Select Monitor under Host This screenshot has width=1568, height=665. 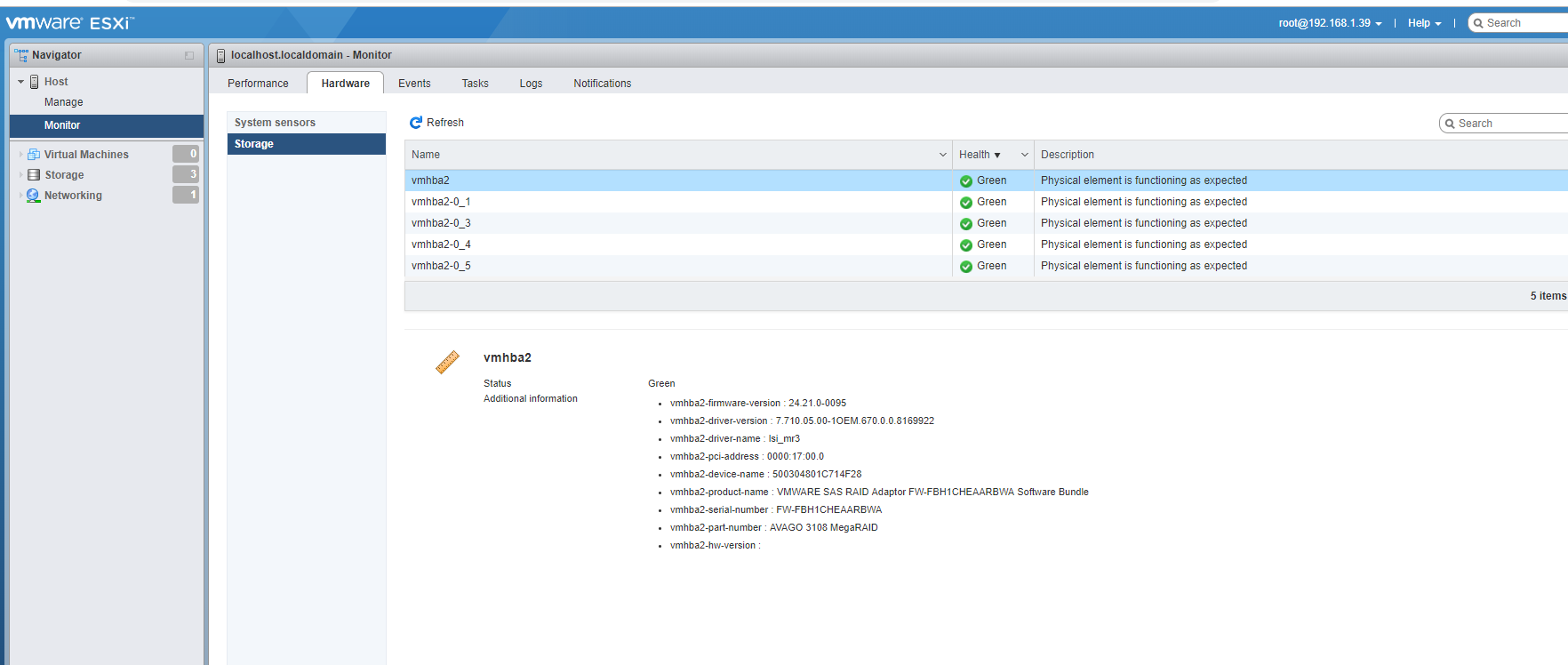(x=107, y=125)
